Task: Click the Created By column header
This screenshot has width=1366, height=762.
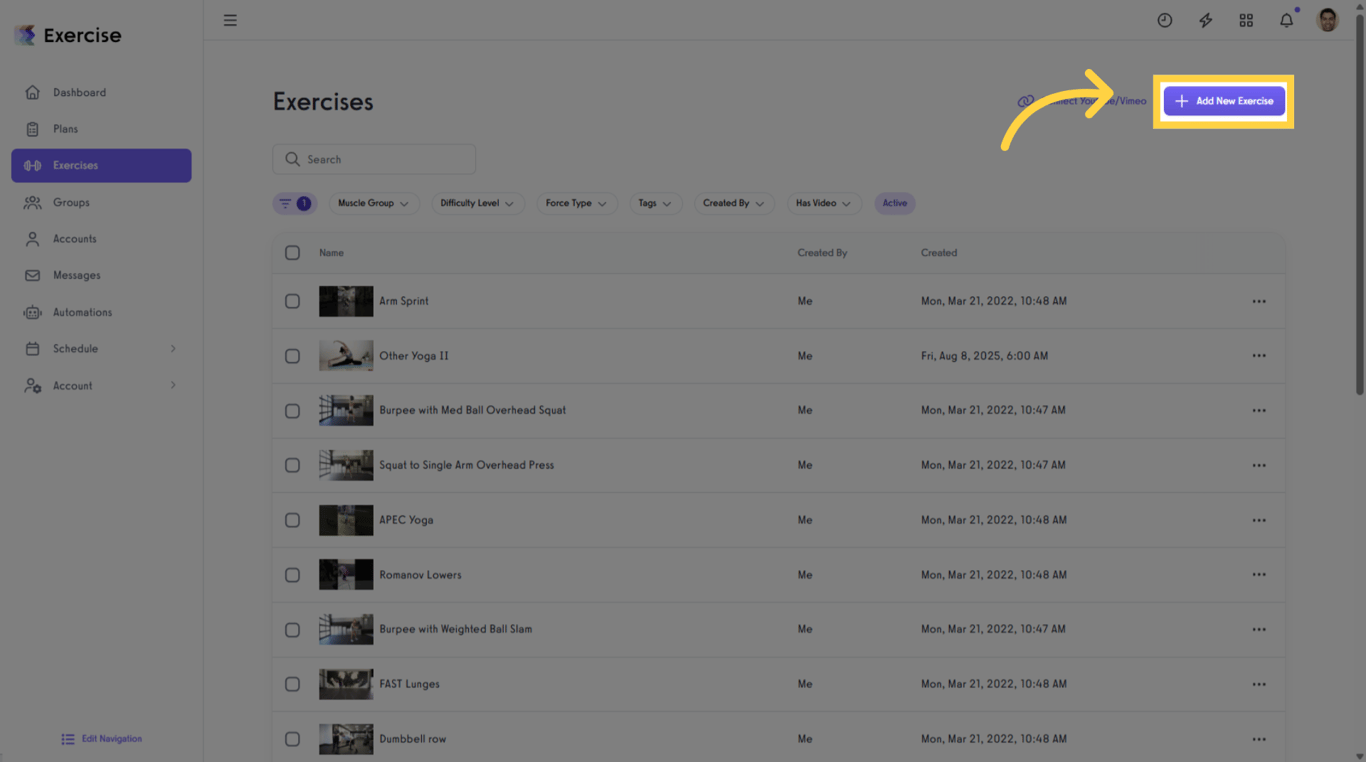Action: click(822, 253)
